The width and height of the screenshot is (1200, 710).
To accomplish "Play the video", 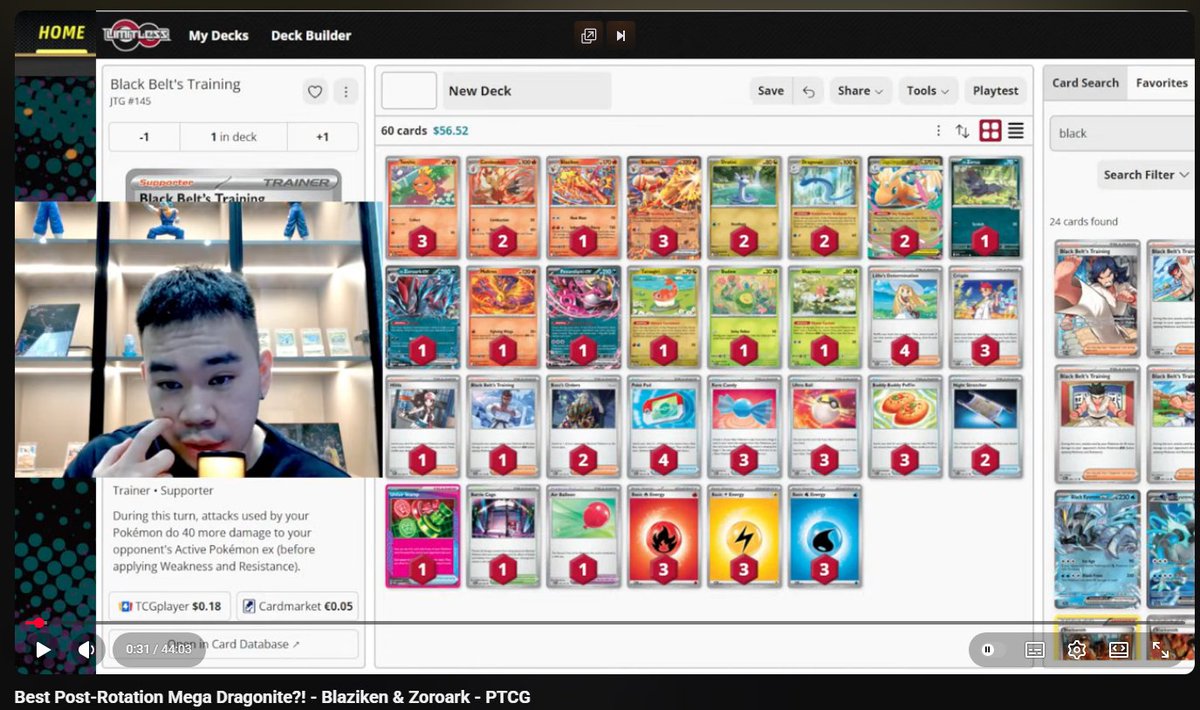I will 43,650.
